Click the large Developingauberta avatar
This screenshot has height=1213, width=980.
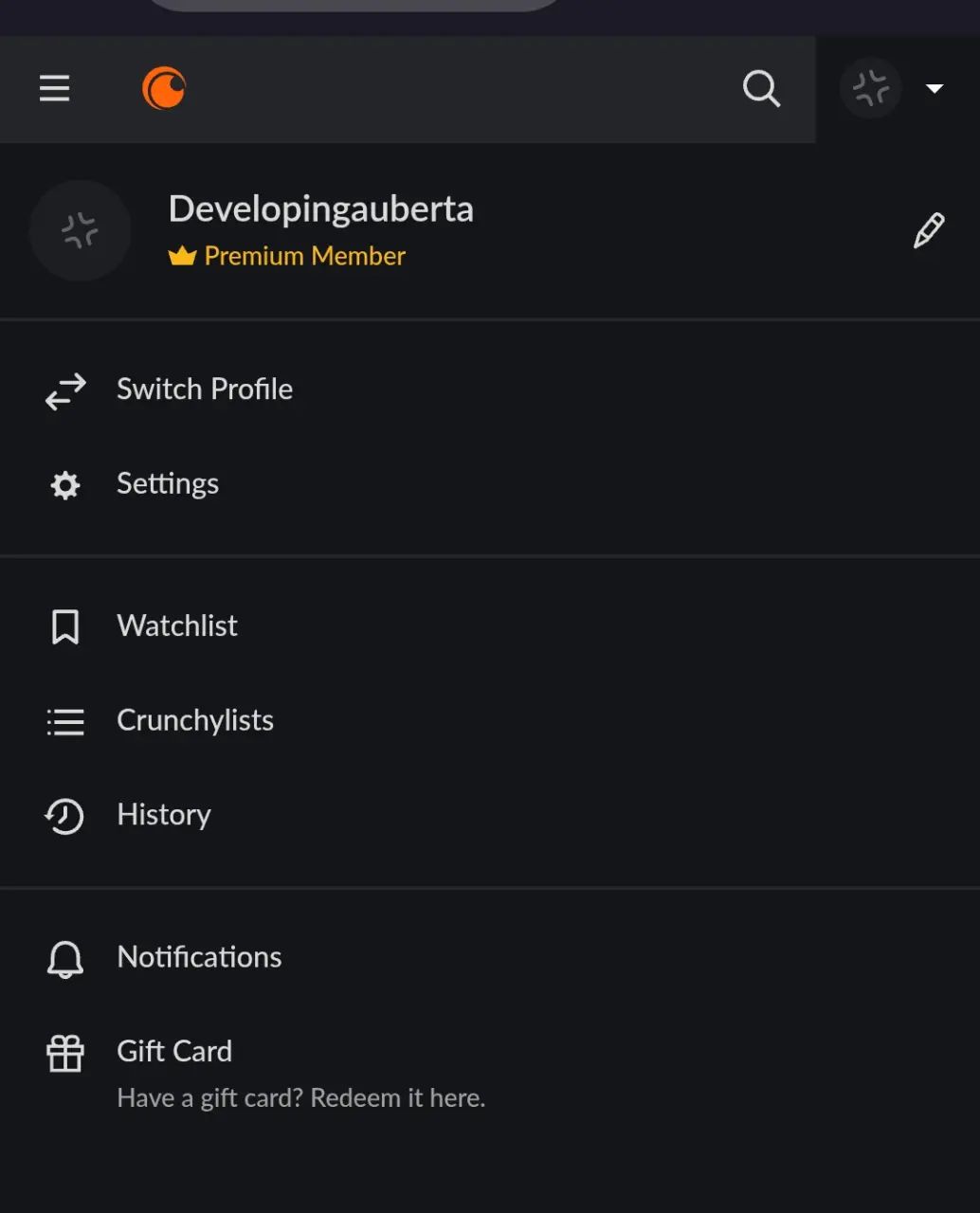point(80,230)
